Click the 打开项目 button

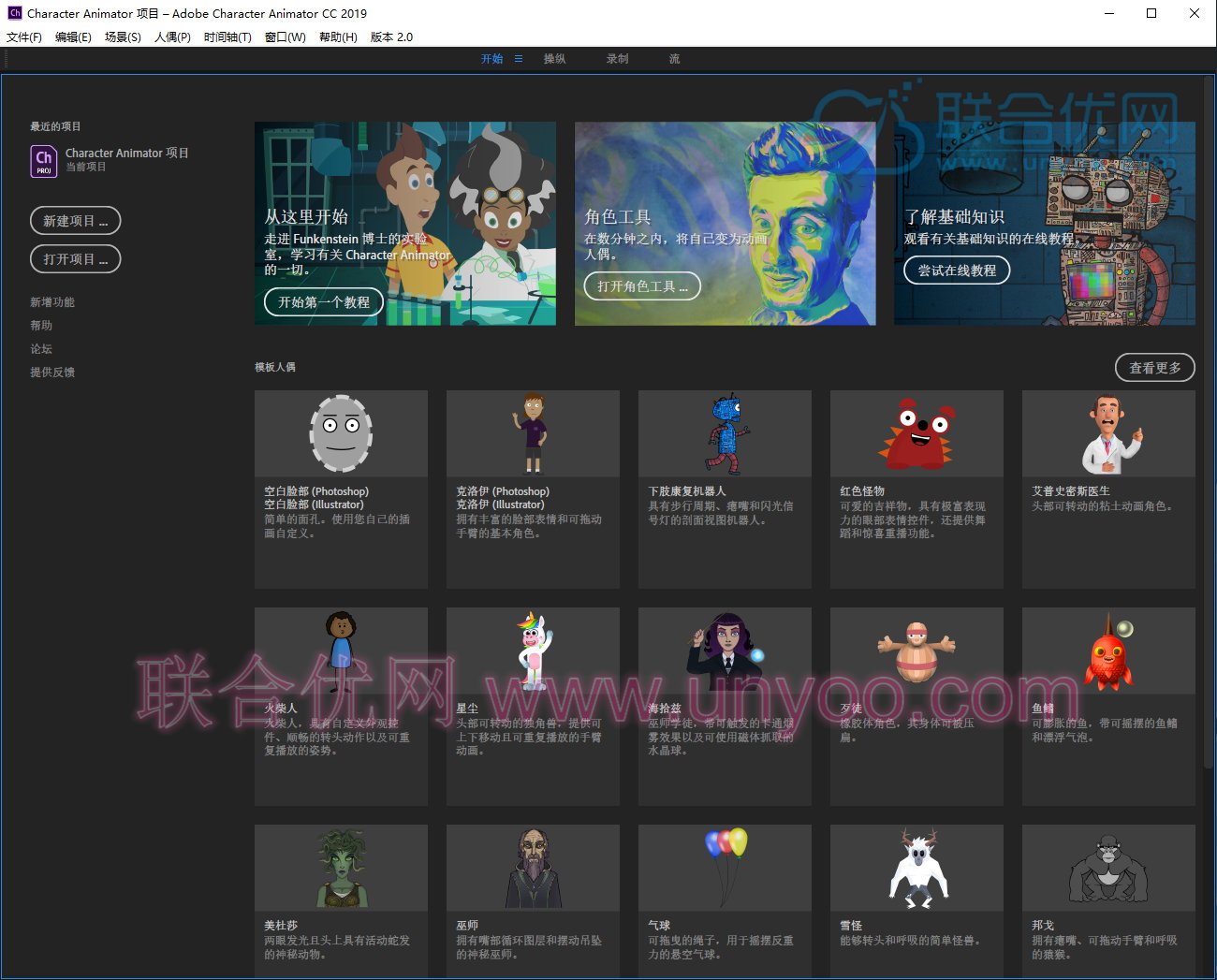tap(76, 259)
